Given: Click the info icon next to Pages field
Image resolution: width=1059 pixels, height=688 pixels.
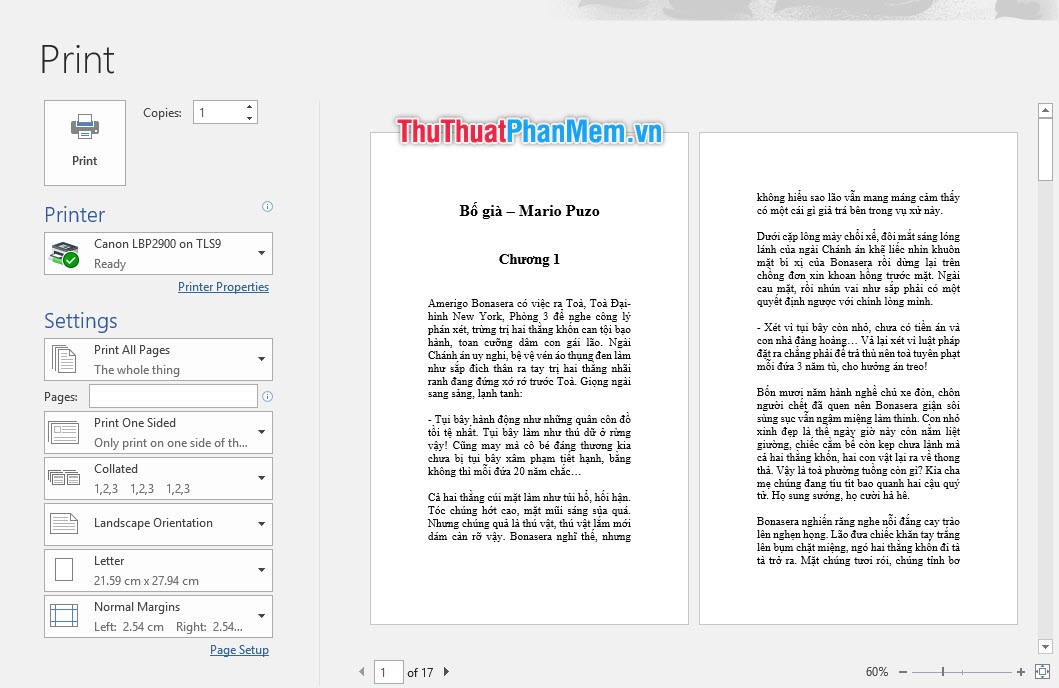Looking at the screenshot, I should [267, 396].
